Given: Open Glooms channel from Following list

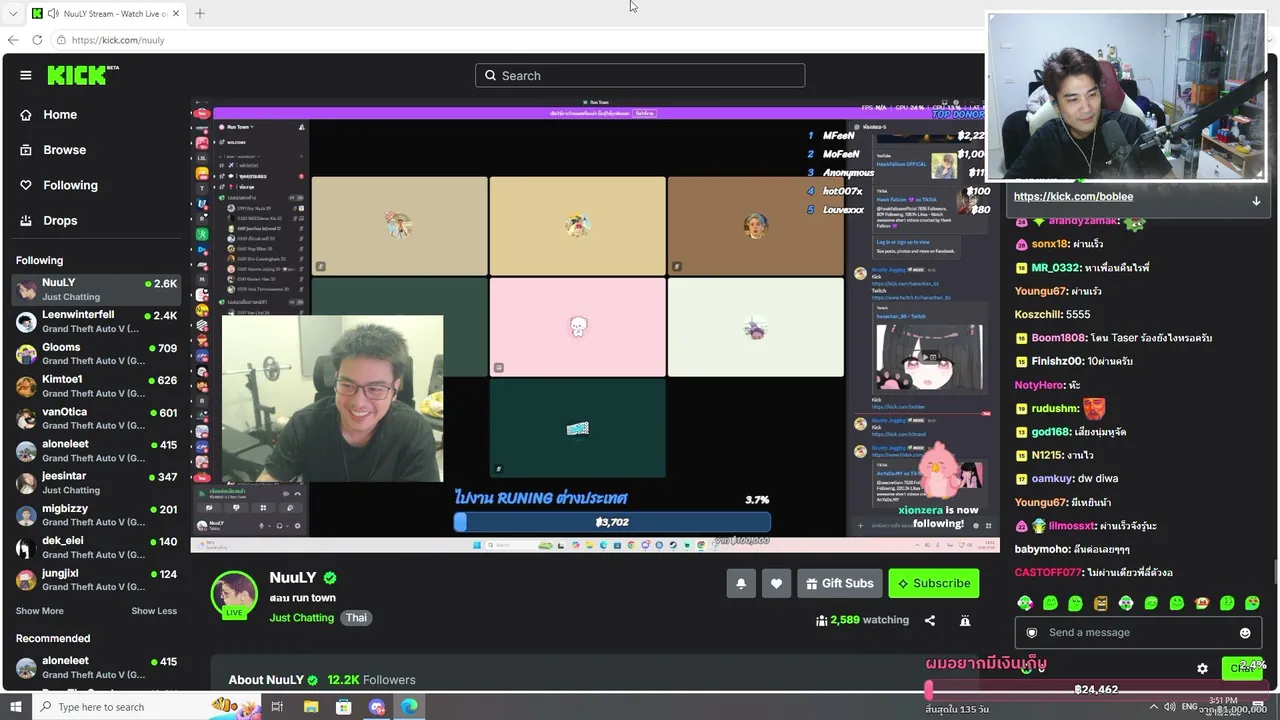Looking at the screenshot, I should click(x=96, y=354).
